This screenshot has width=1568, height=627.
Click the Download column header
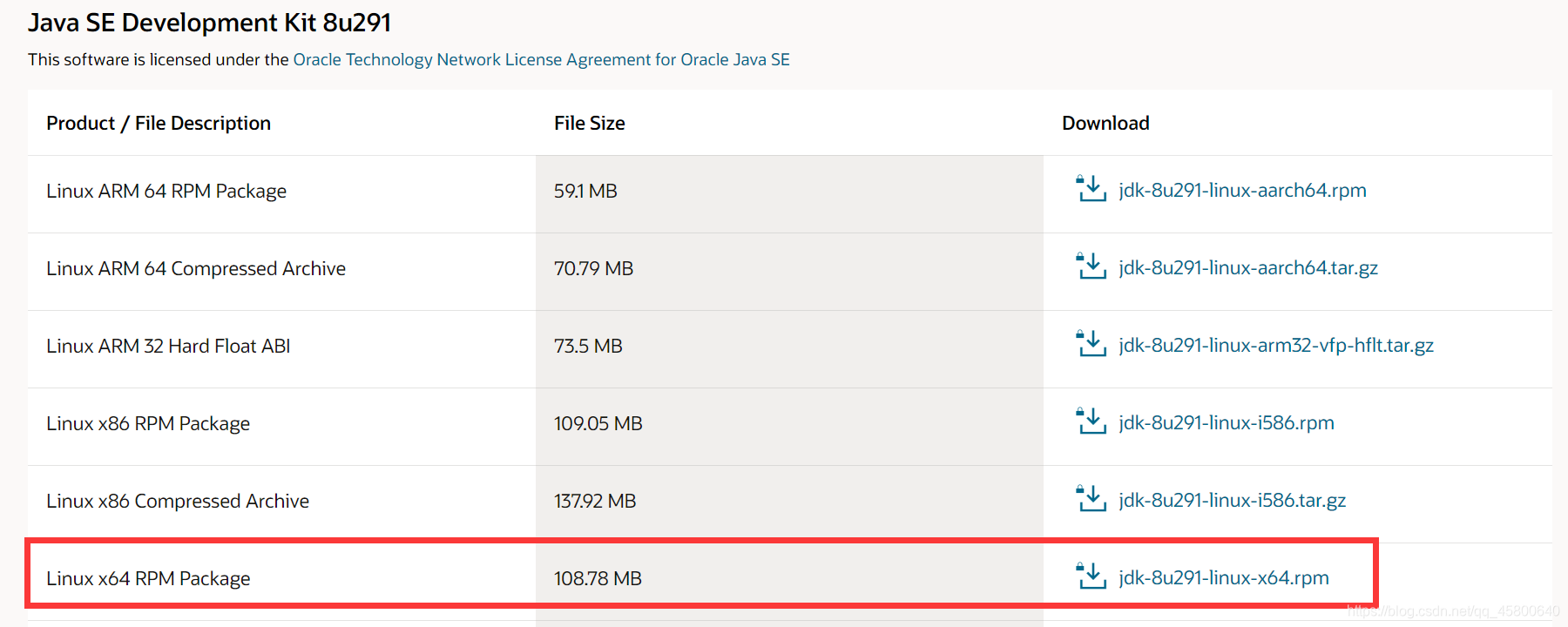pos(1105,123)
